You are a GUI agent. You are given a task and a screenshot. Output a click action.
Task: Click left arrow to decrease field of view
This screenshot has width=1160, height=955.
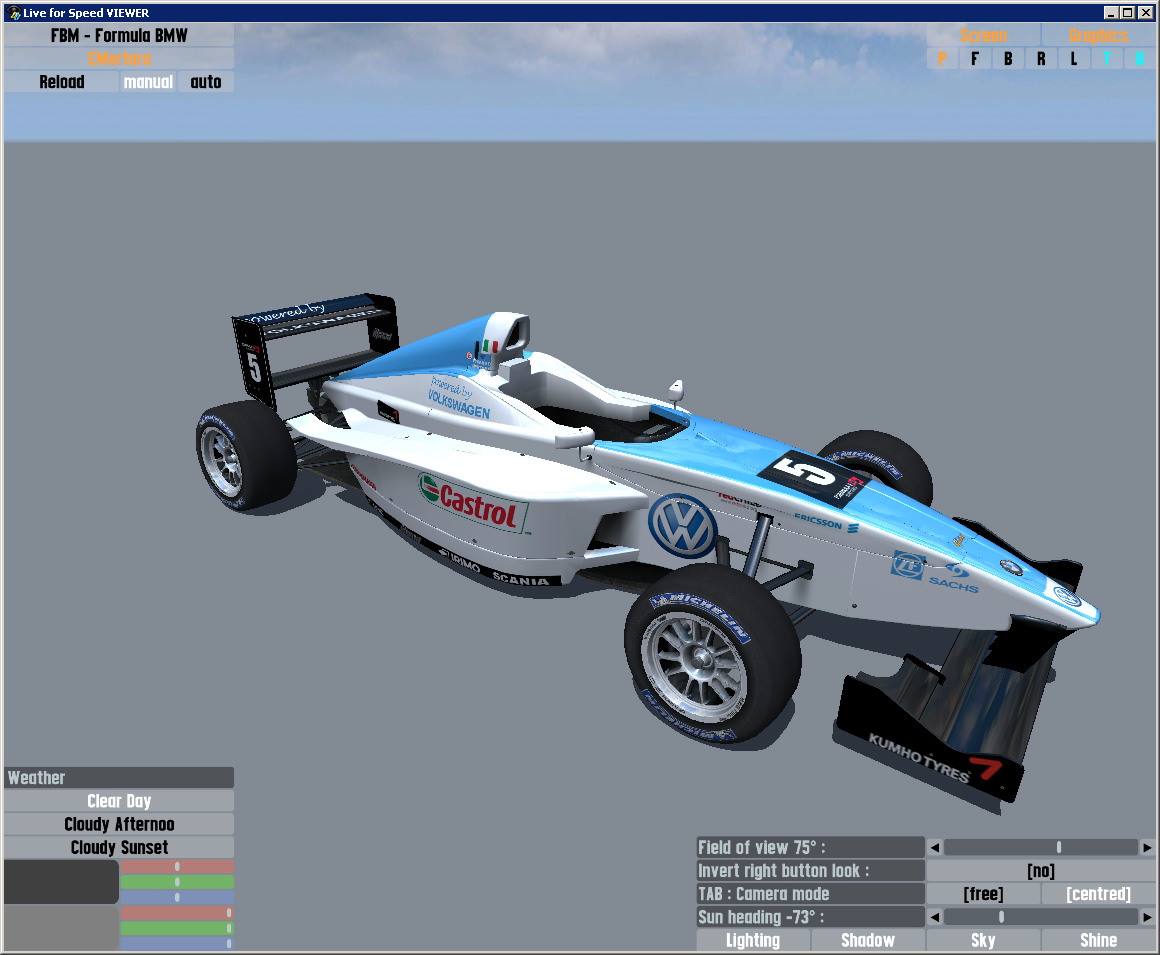[x=935, y=848]
